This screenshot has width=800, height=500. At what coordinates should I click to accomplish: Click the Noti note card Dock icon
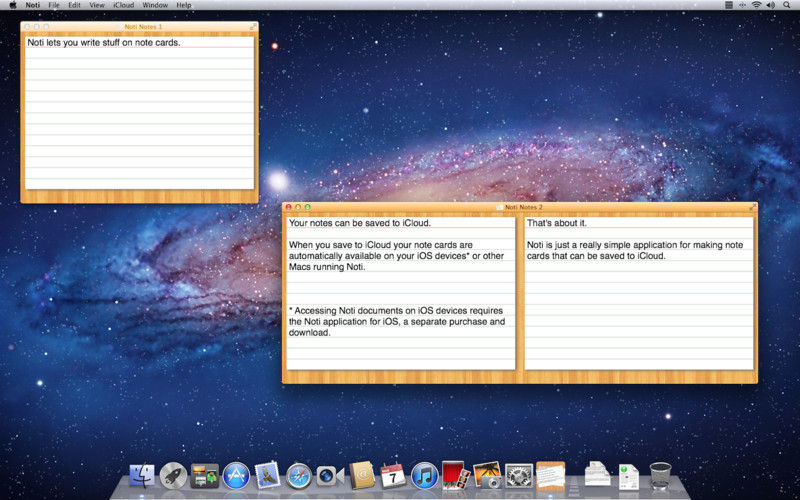click(551, 476)
